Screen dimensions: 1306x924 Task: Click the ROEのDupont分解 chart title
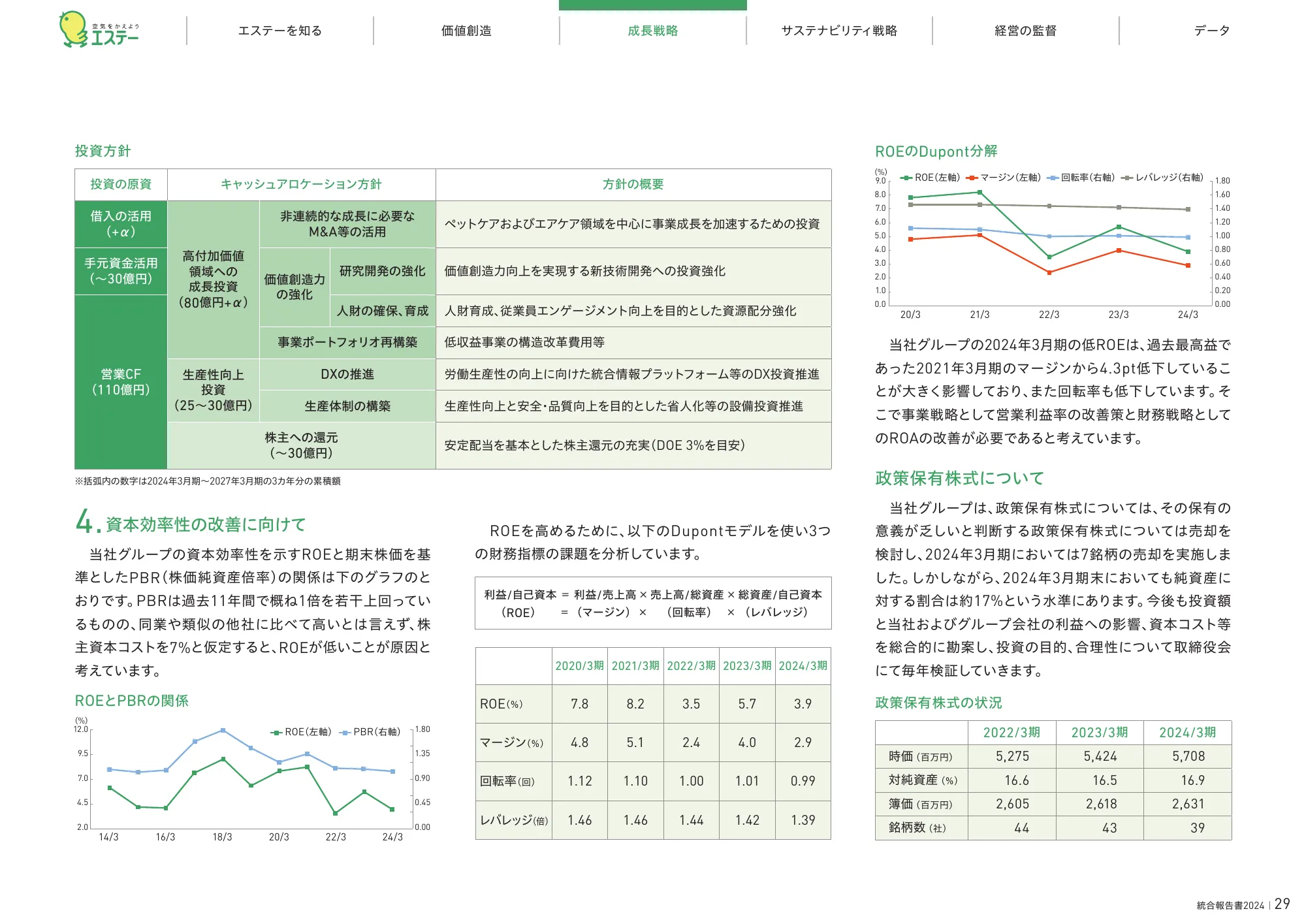pos(936,151)
